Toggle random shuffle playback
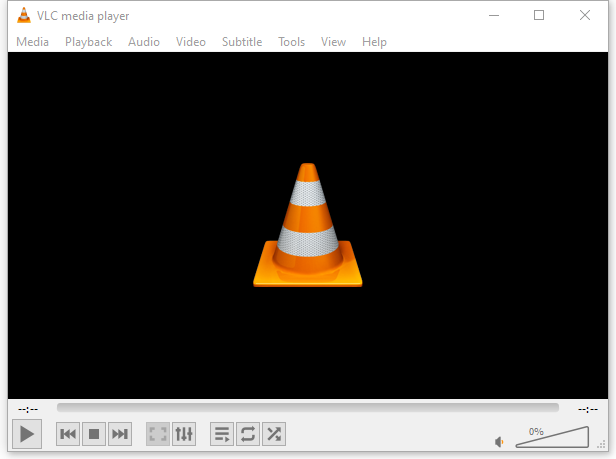Image resolution: width=616 pixels, height=459 pixels. point(274,434)
